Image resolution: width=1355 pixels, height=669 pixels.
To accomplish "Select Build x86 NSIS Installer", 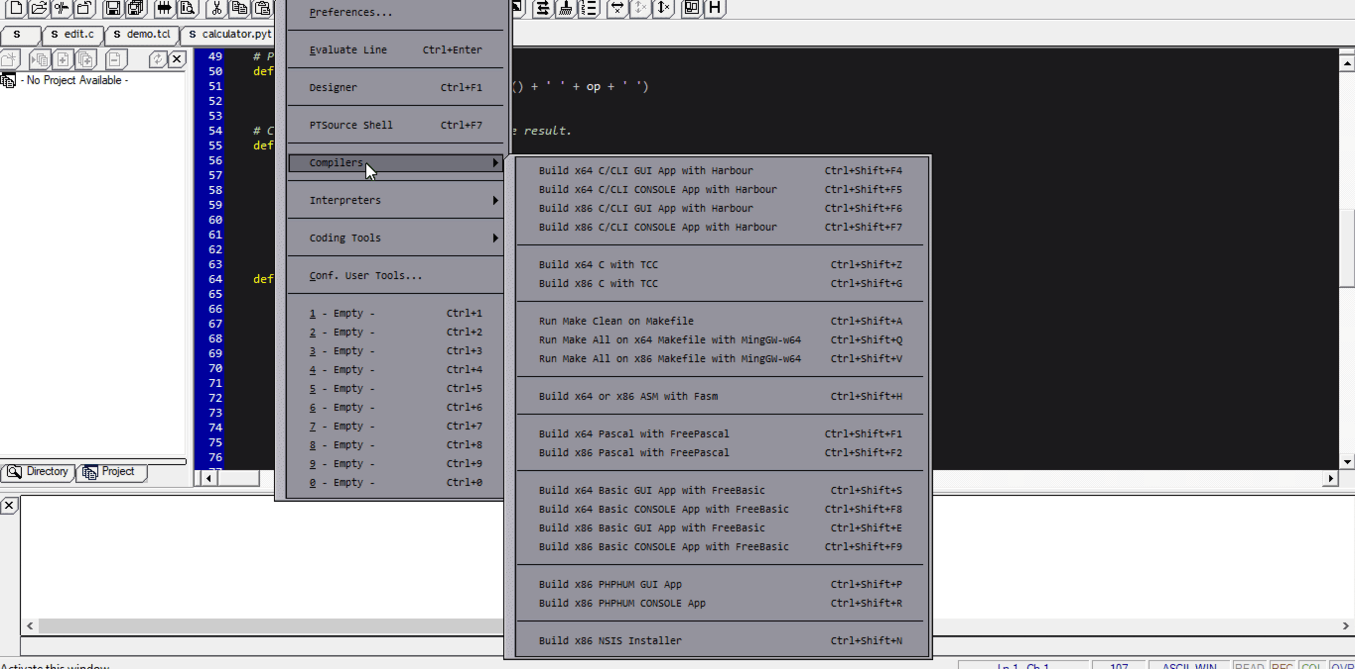I will [x=610, y=641].
